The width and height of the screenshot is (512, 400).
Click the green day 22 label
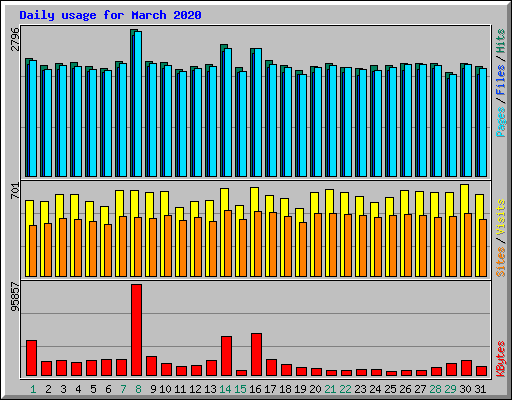tap(345, 389)
